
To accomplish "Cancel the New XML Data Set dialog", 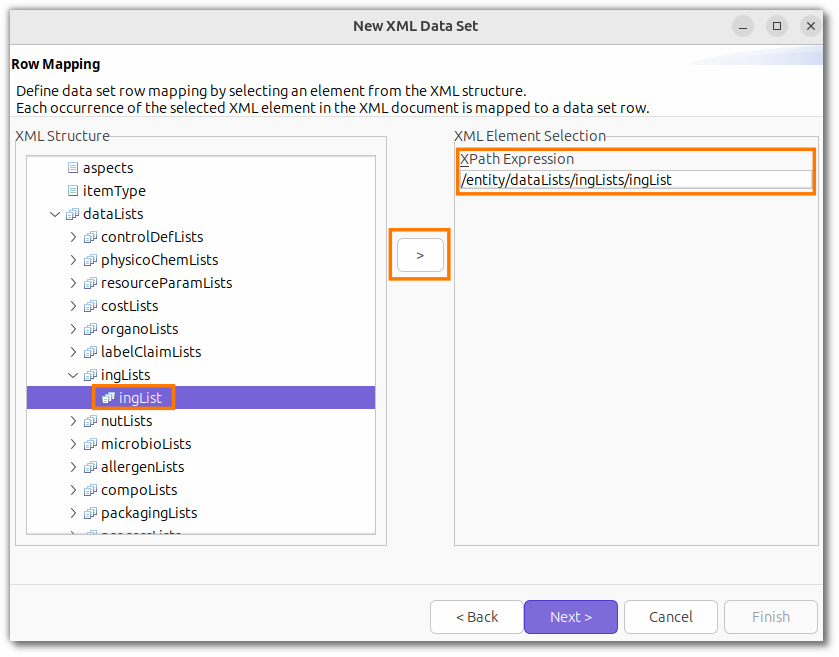I will (670, 617).
